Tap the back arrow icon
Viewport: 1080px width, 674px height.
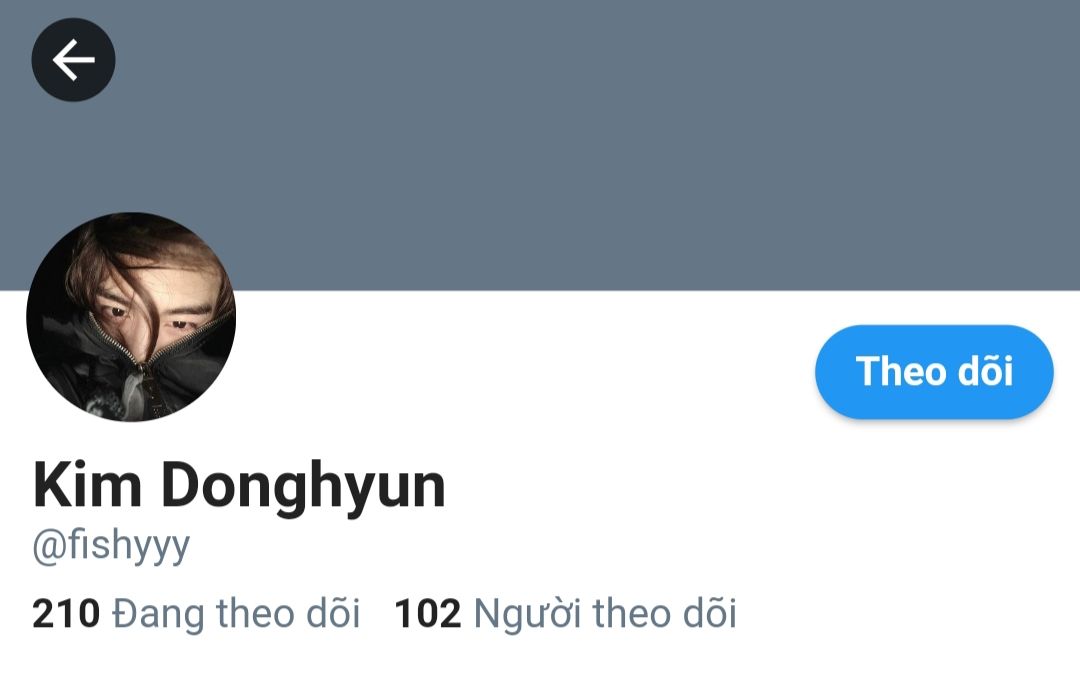[73, 60]
